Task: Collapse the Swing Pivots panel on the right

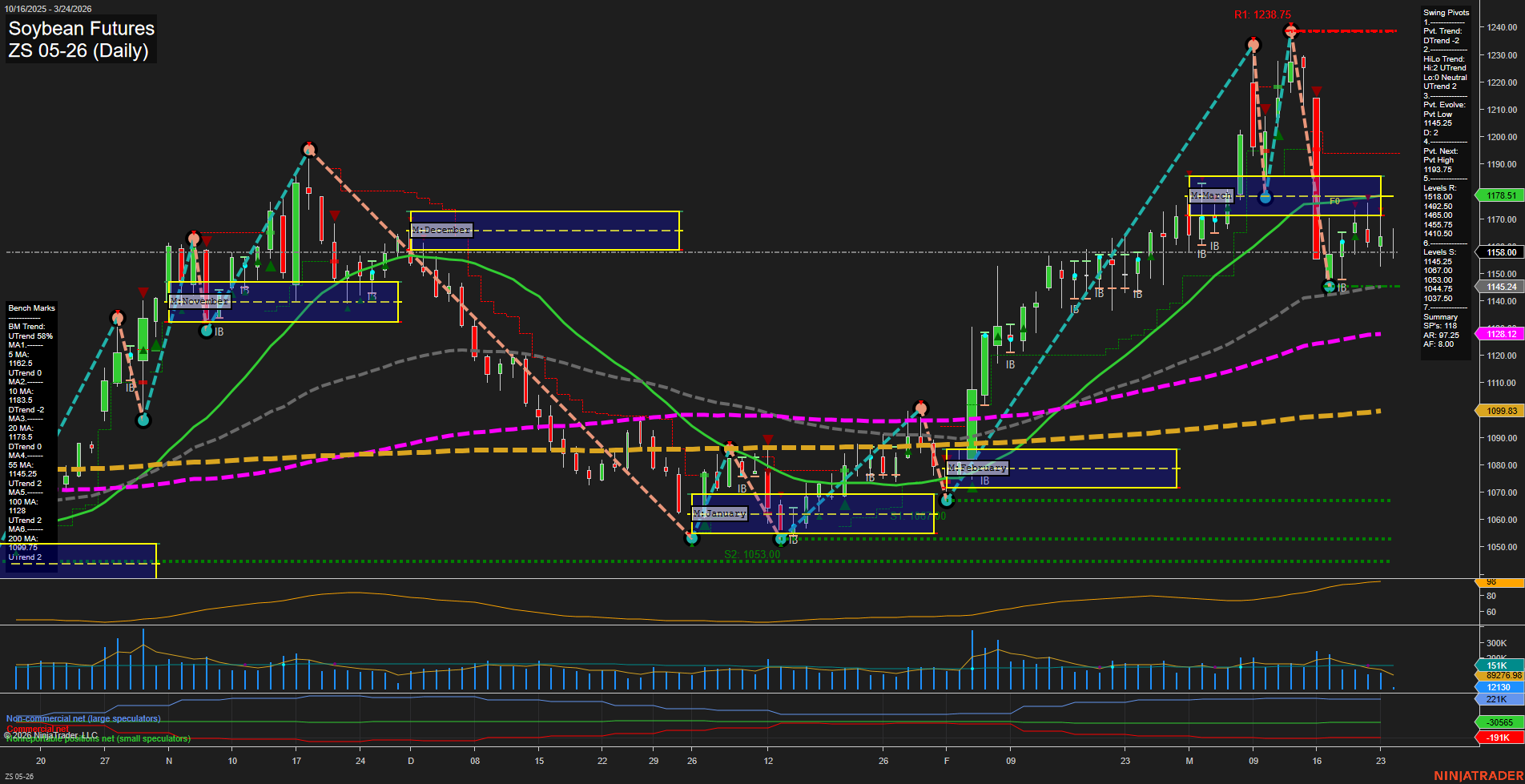Action: pos(1447,13)
